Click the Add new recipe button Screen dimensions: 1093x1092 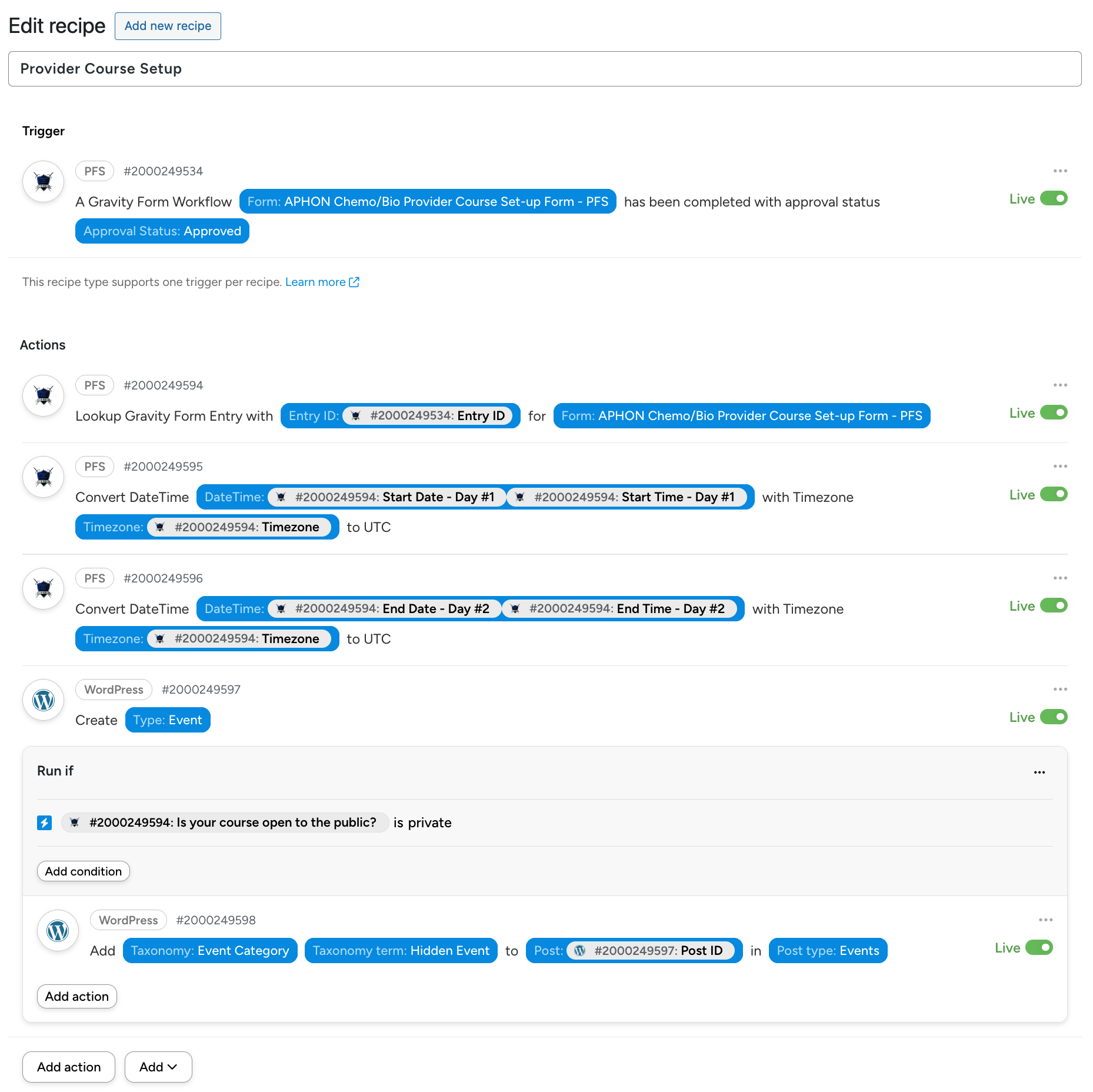point(168,26)
